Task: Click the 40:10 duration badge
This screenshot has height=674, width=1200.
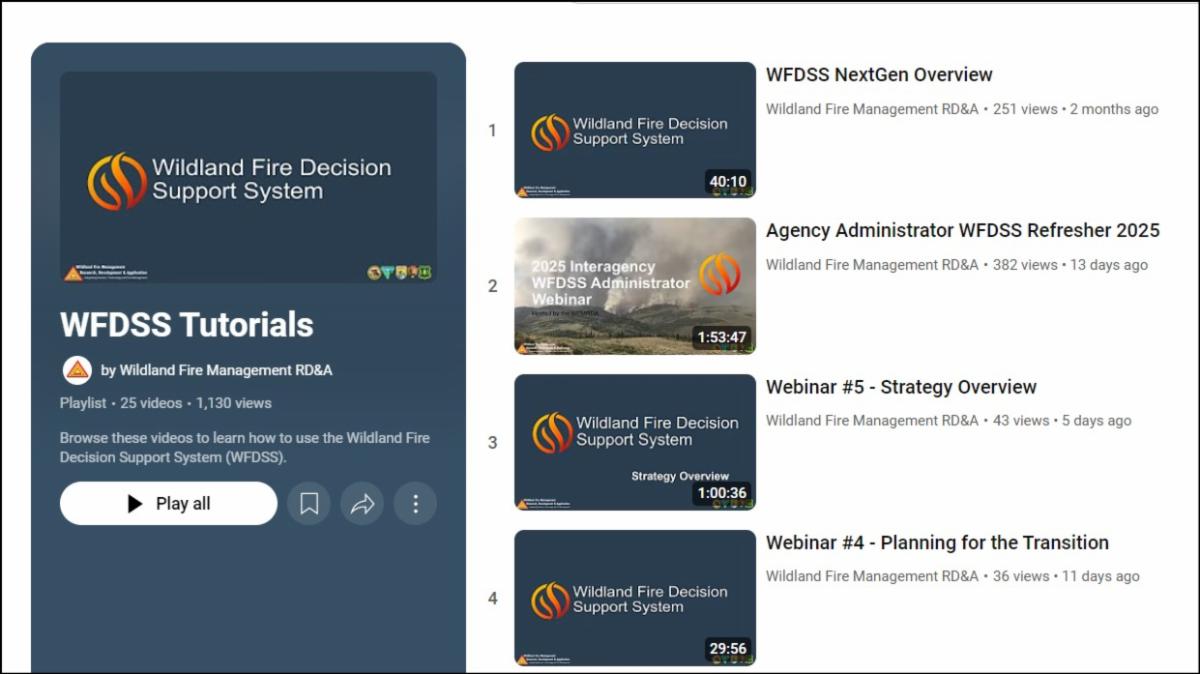Action: point(728,182)
